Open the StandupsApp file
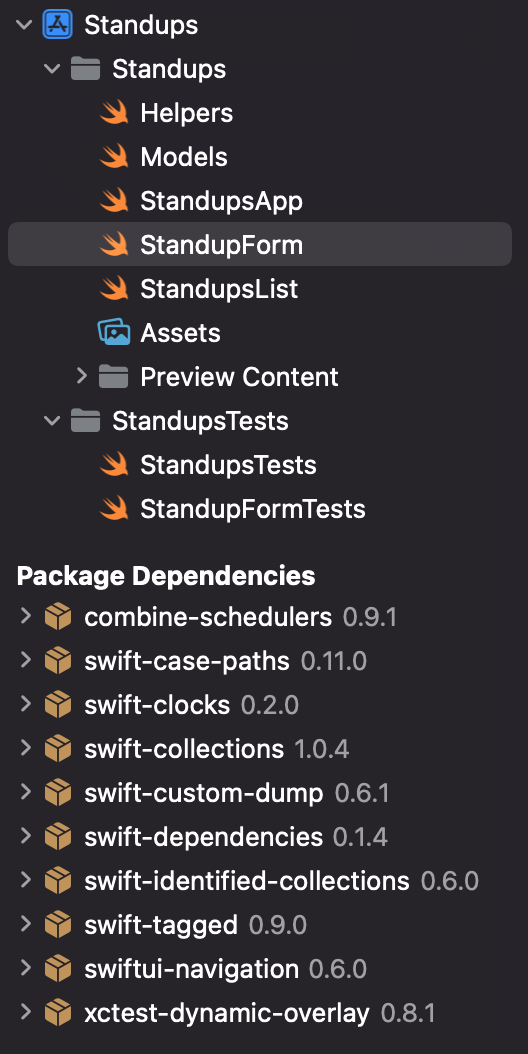Image resolution: width=528 pixels, height=1054 pixels. (x=221, y=201)
